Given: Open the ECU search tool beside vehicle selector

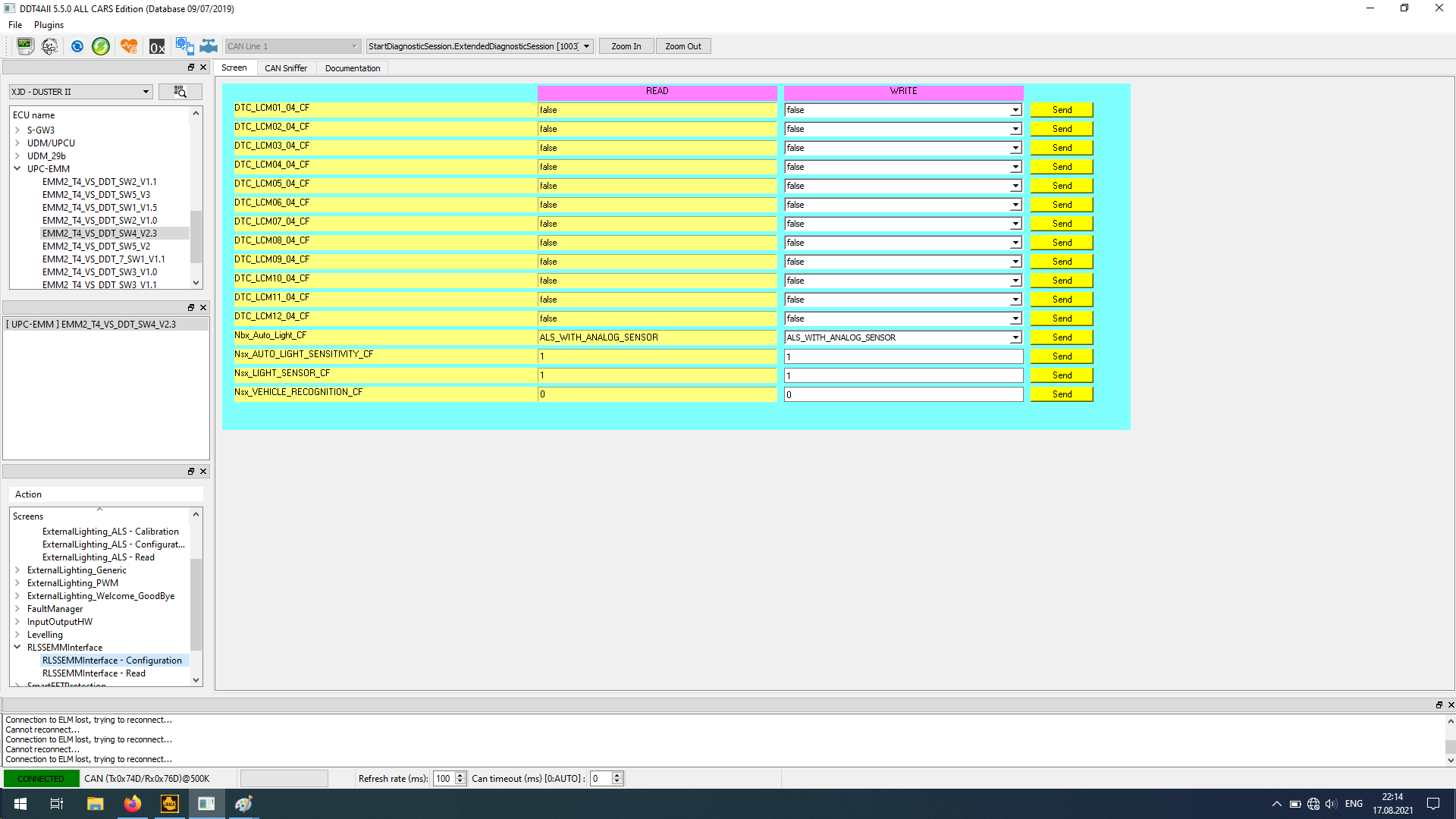Looking at the screenshot, I should (x=180, y=91).
